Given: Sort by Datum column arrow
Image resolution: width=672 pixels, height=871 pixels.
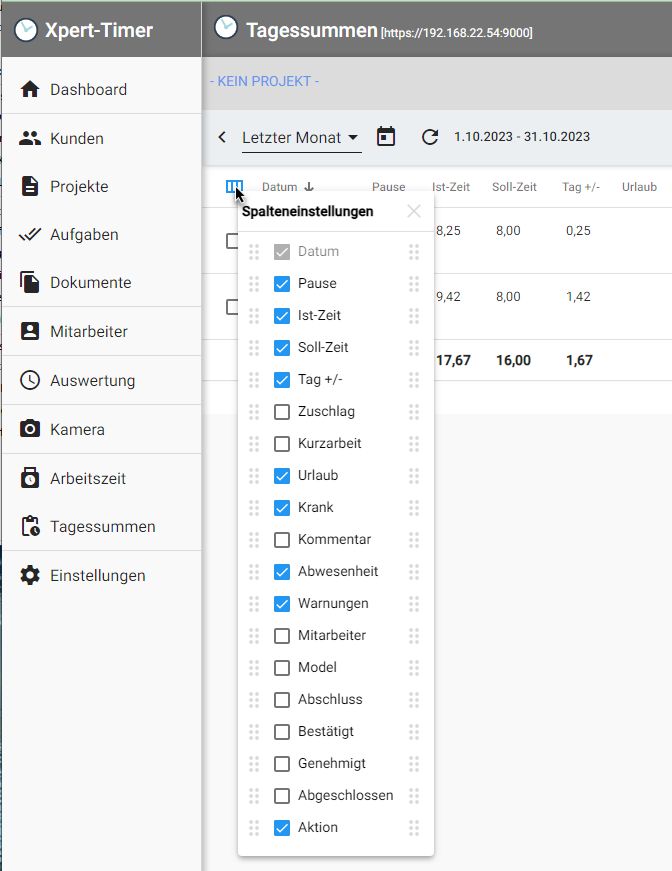Looking at the screenshot, I should point(309,187).
